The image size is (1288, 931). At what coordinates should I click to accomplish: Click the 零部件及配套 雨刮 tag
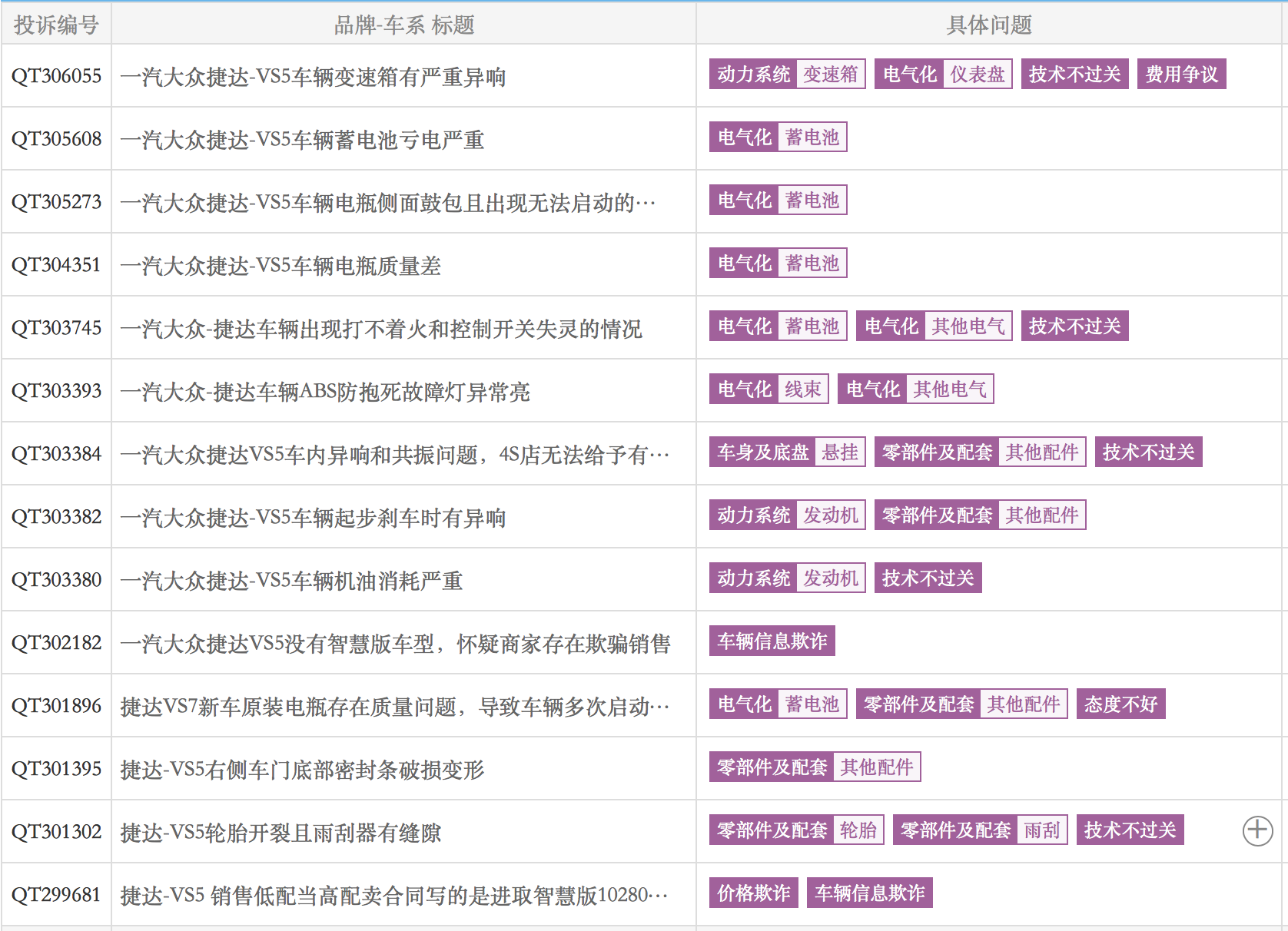(981, 830)
